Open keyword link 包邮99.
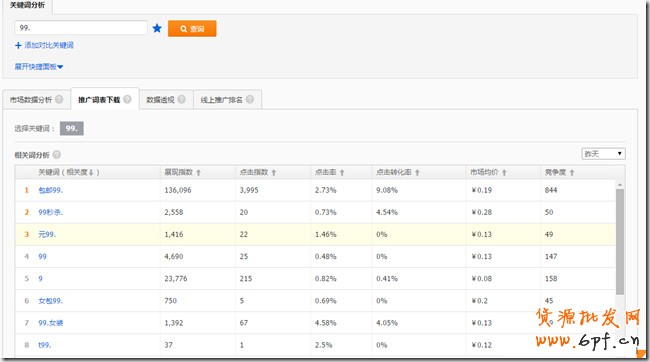 coord(51,190)
